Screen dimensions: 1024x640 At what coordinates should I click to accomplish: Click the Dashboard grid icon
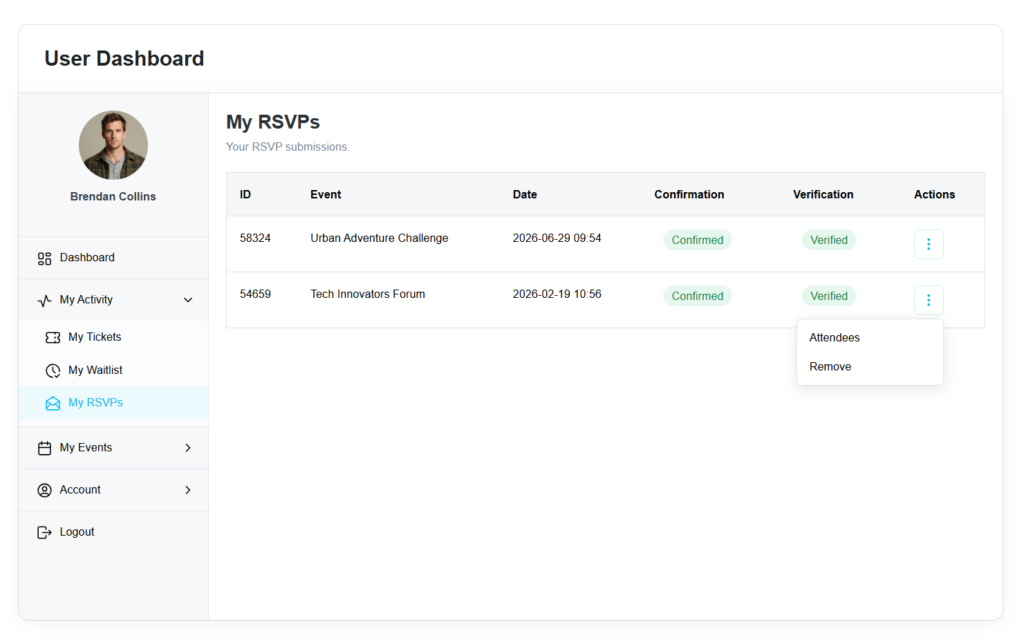(44, 259)
